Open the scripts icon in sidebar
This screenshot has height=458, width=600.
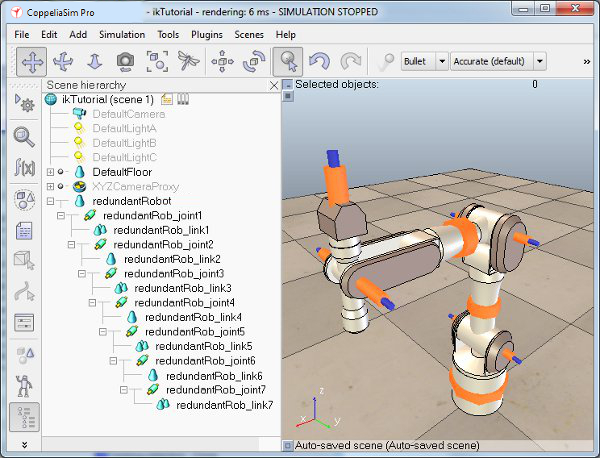coord(24,231)
